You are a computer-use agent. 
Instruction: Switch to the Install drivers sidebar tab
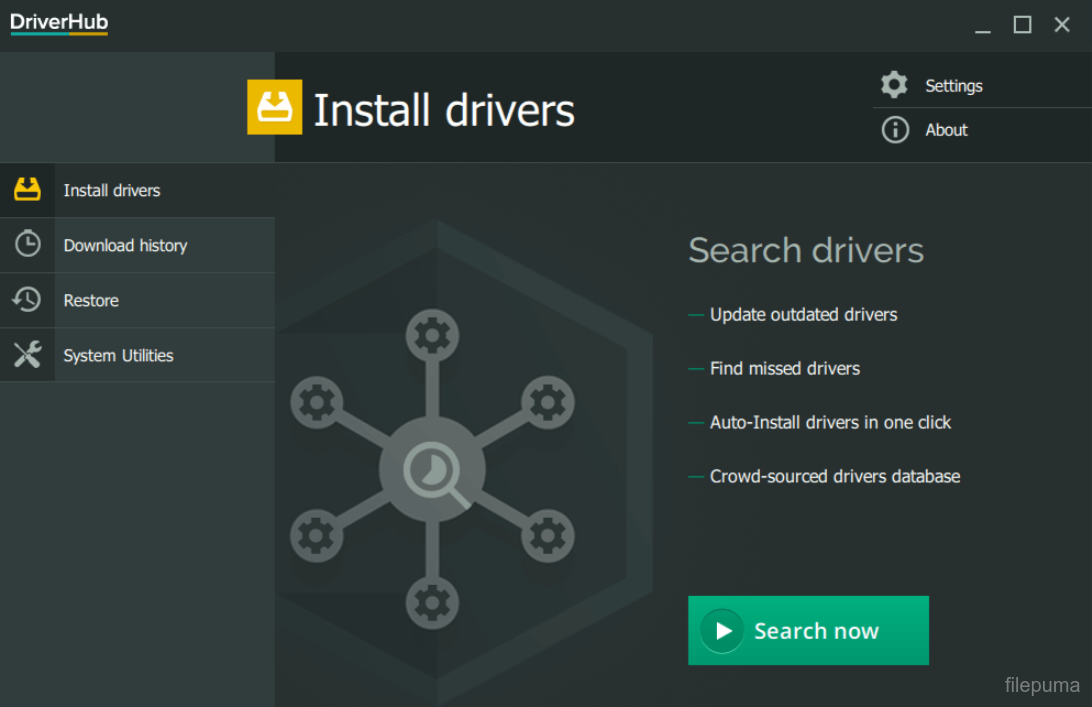point(112,190)
